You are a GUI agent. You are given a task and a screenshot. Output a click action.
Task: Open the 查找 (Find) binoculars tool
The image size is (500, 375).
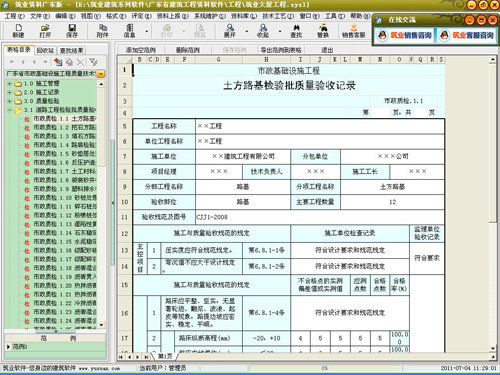click(296, 31)
